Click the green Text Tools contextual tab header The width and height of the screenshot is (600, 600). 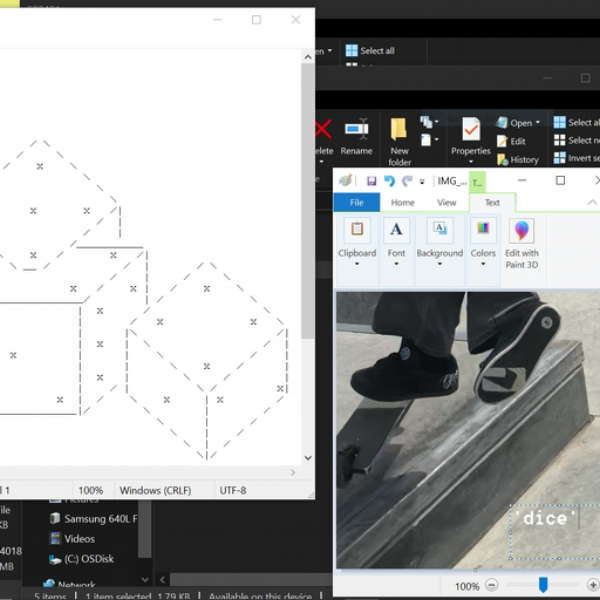pyautogui.click(x=477, y=183)
